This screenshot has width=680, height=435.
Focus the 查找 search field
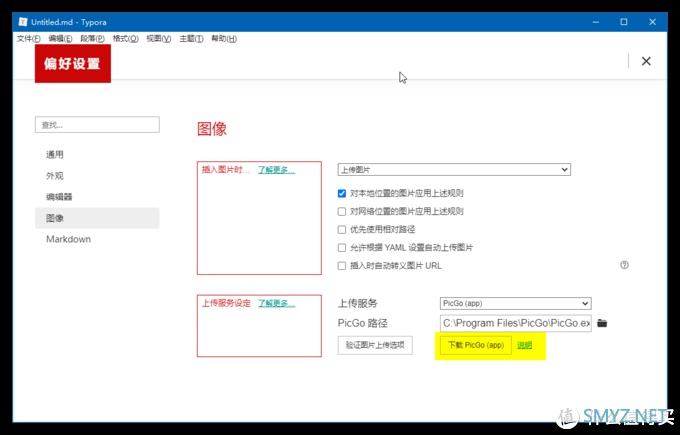[x=97, y=125]
